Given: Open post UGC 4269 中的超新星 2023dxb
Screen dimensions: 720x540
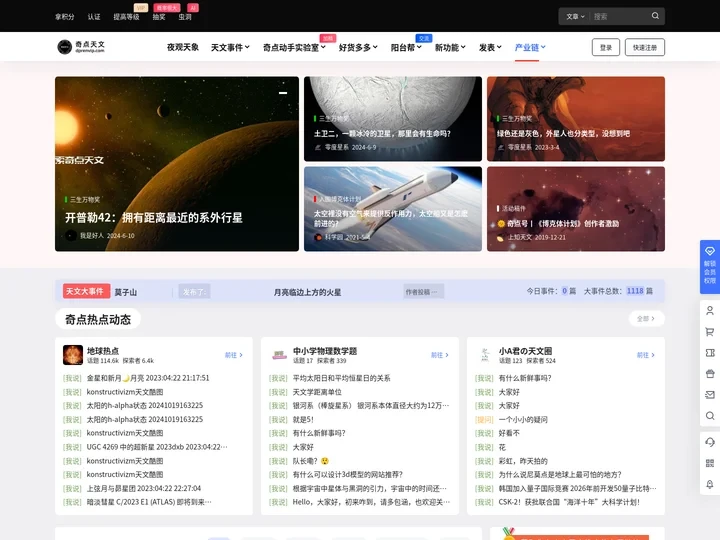Looking at the screenshot, I should click(157, 447).
